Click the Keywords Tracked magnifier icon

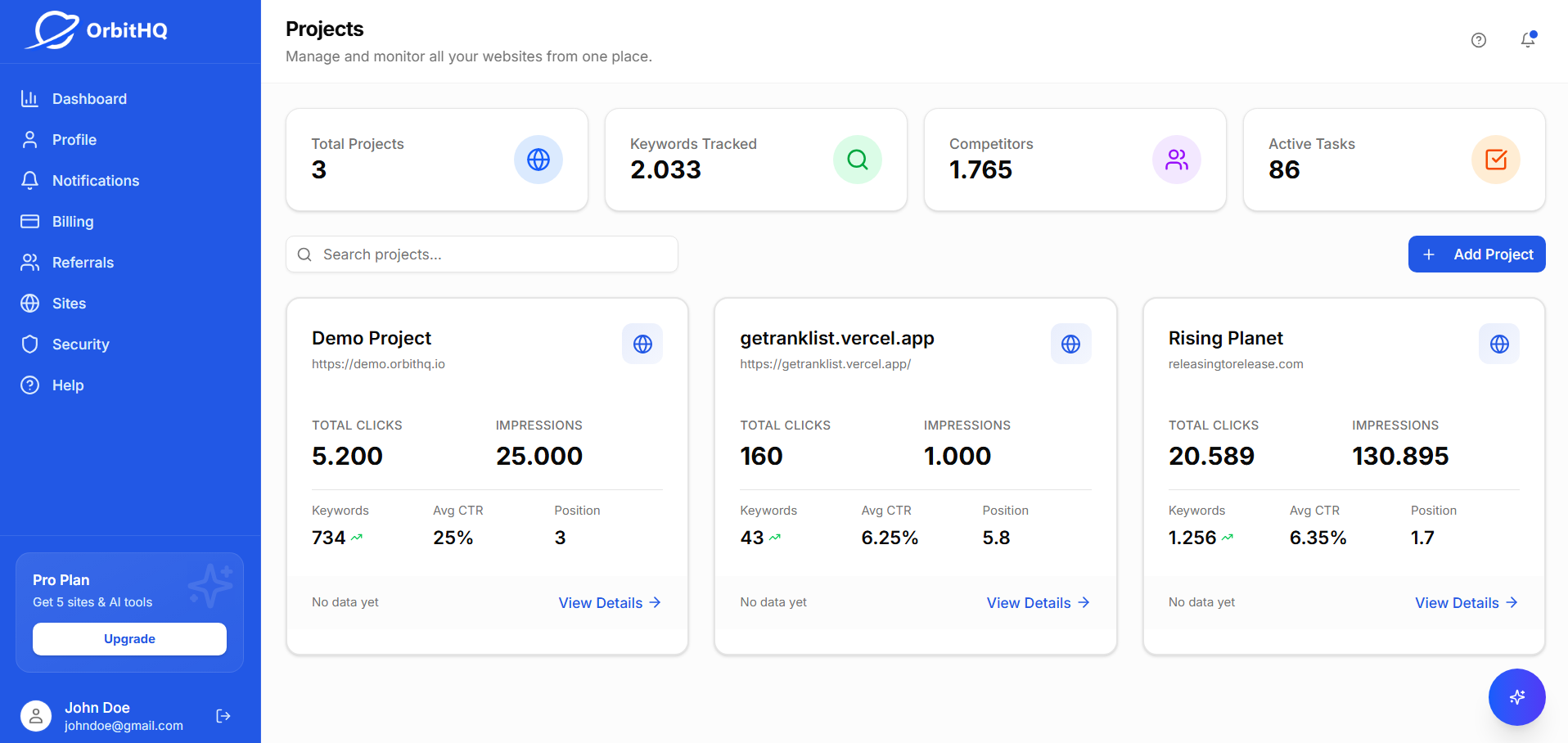(858, 160)
